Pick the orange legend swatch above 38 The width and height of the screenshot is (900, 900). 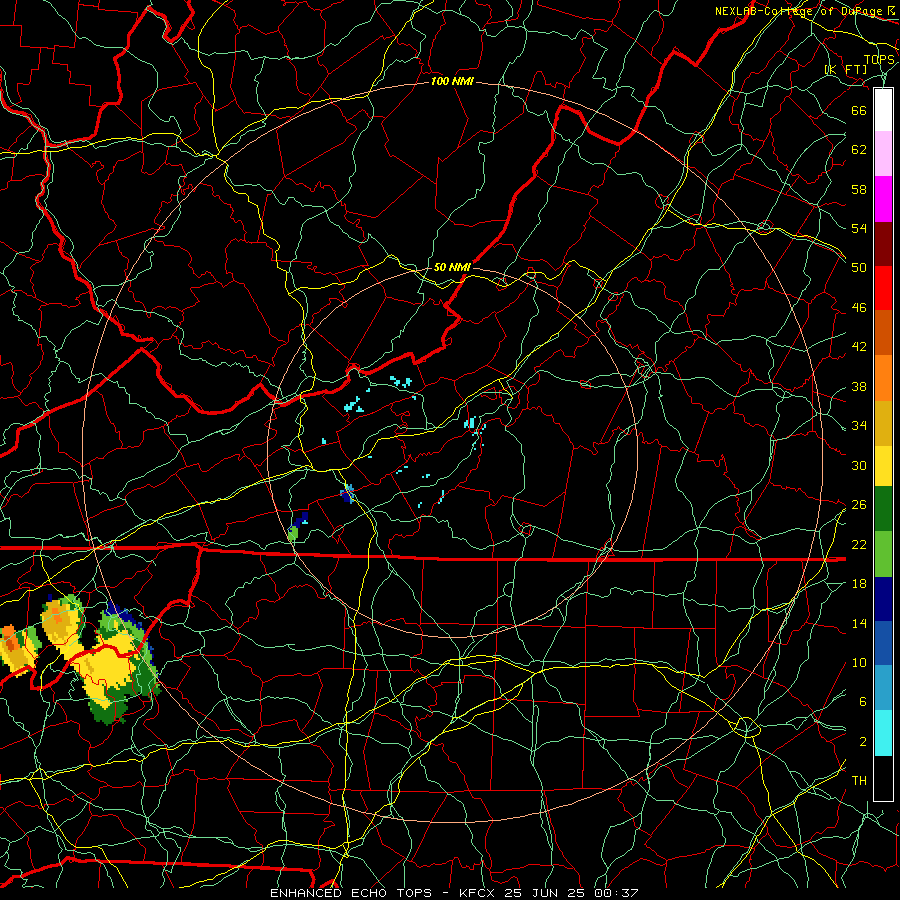[883, 378]
